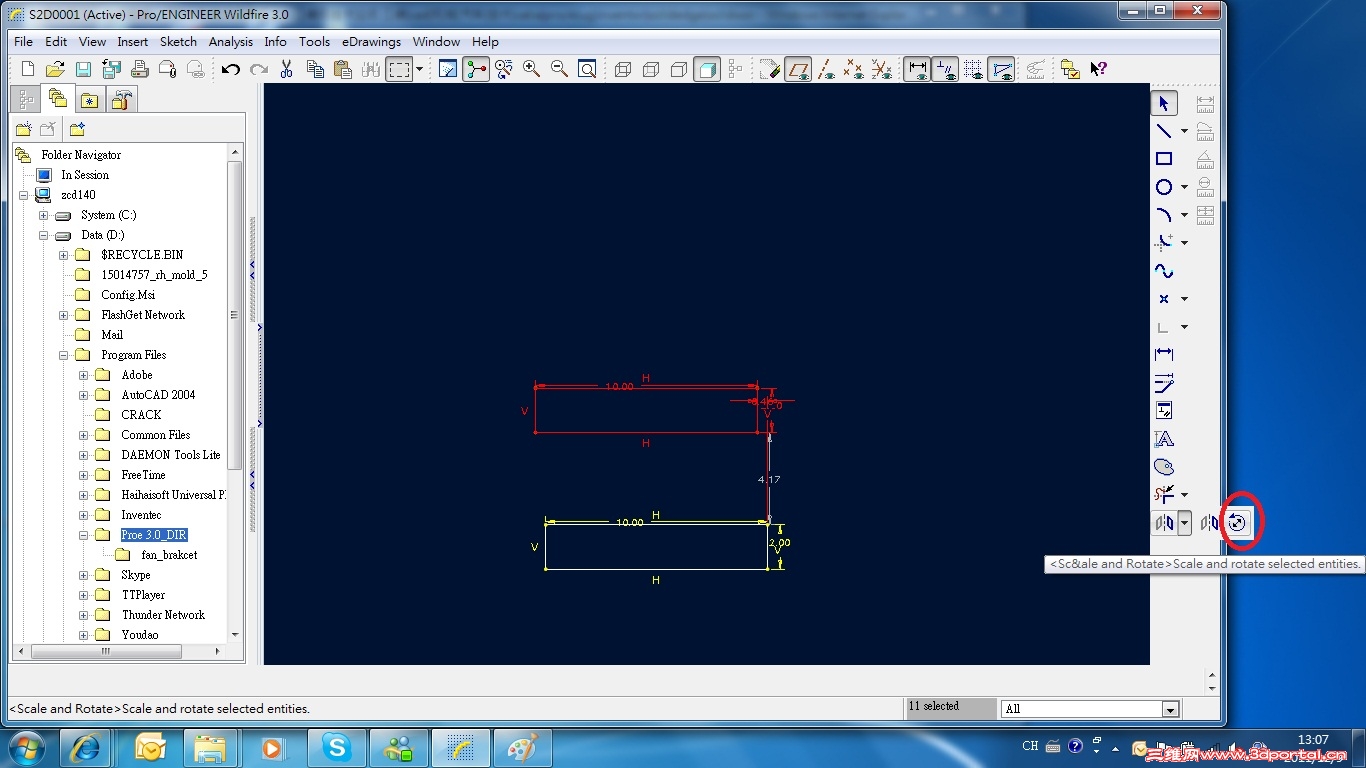The image size is (1366, 768).
Task: Select the CRACK folder
Action: [141, 415]
